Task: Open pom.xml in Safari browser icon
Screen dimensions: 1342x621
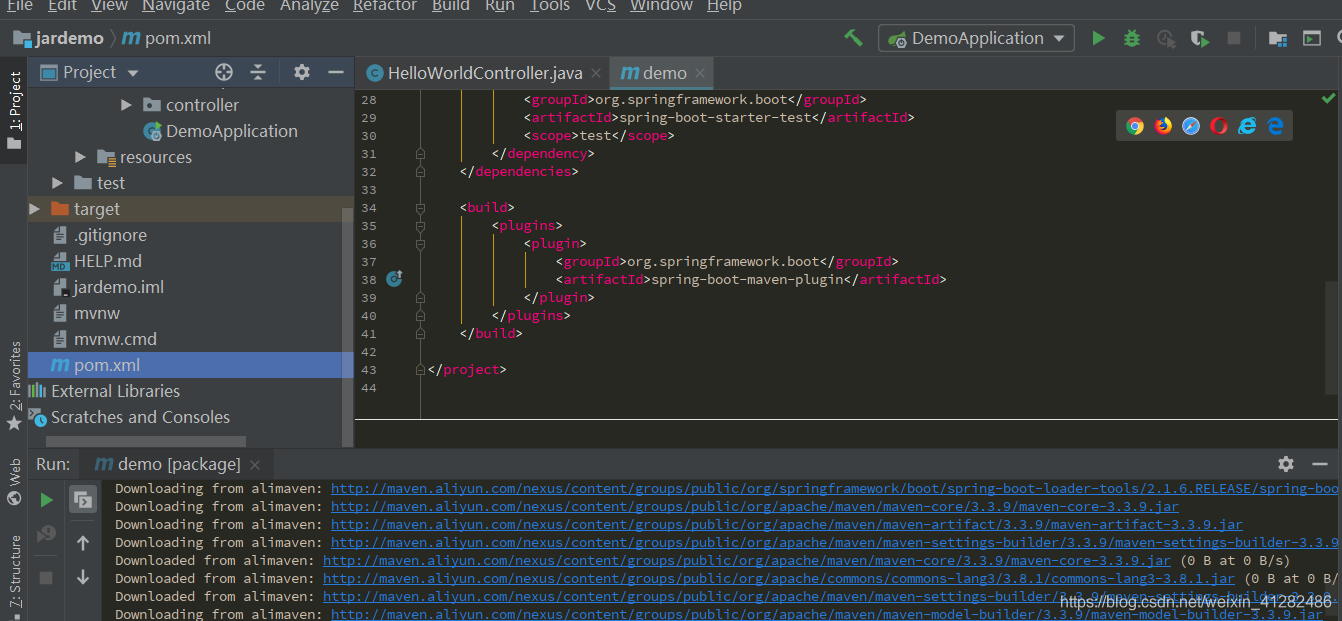Action: pyautogui.click(x=1191, y=125)
